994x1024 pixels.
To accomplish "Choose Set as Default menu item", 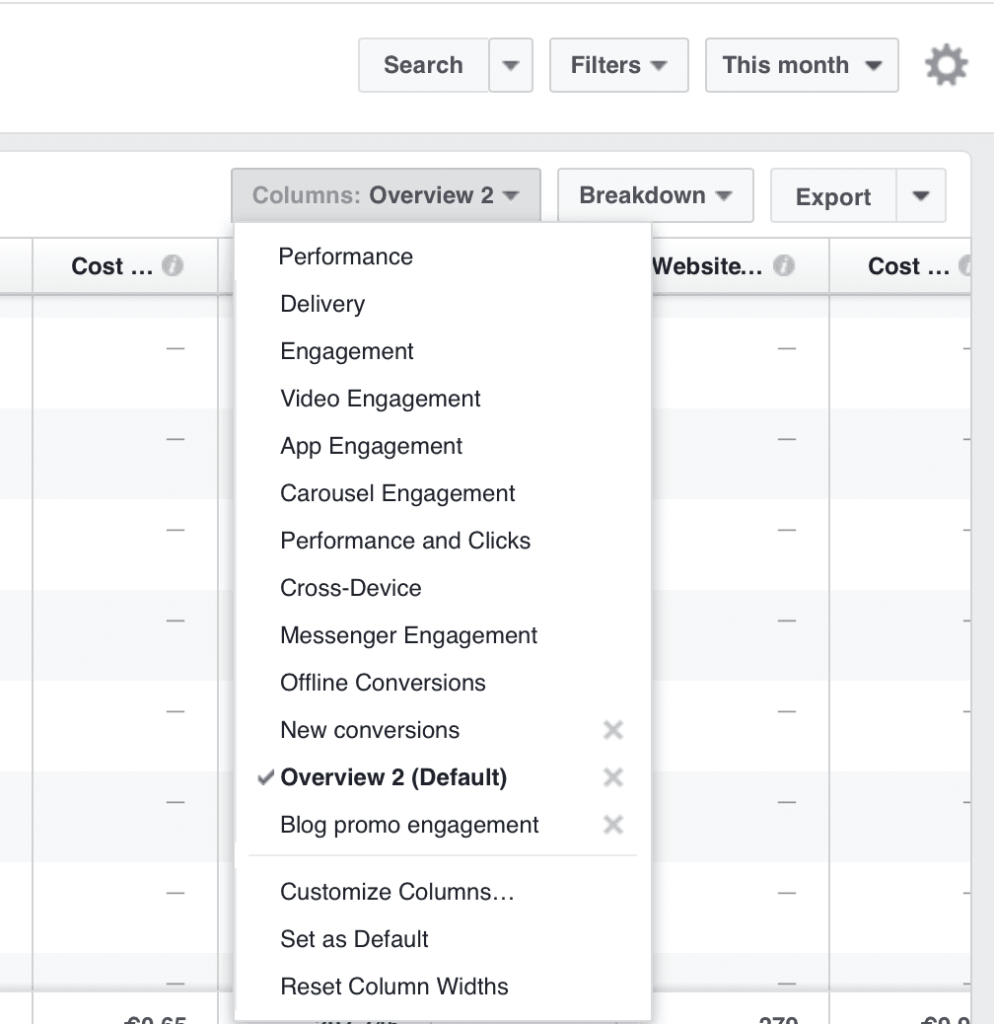I will pyautogui.click(x=354, y=939).
